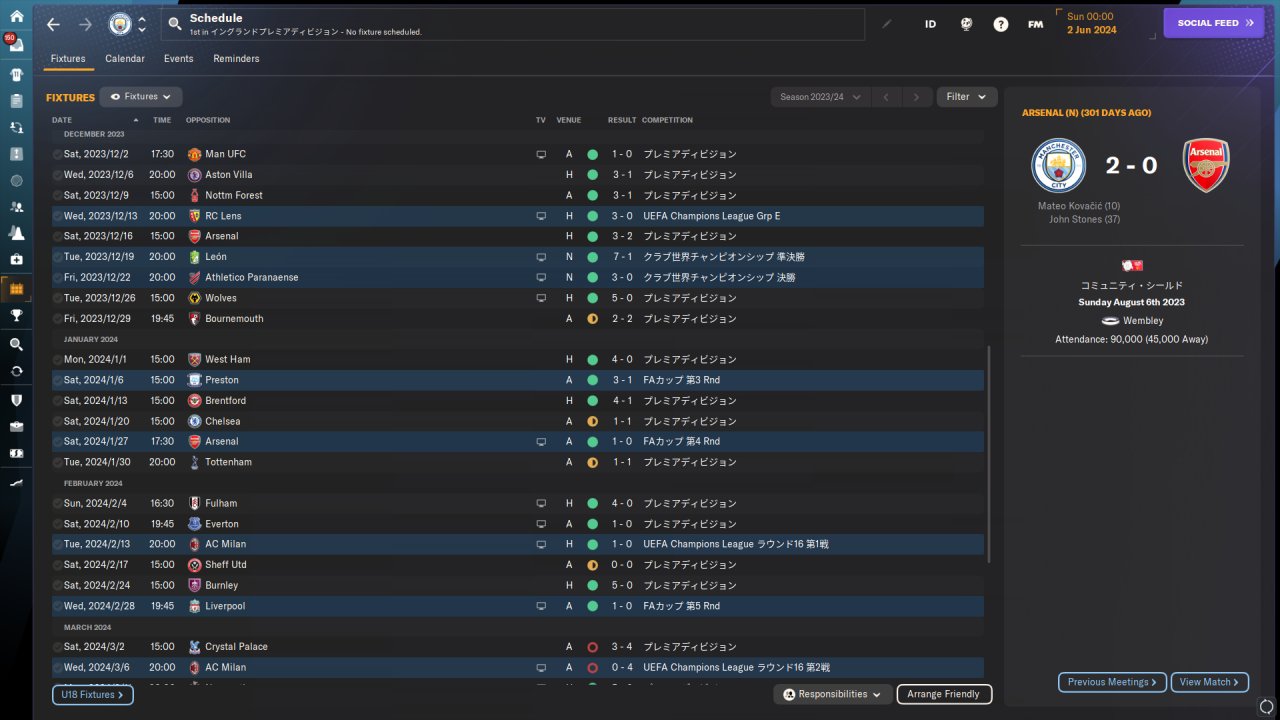Toggle the circle marker on the Tottenham row
This screenshot has width=1280, height=720.
(58, 462)
